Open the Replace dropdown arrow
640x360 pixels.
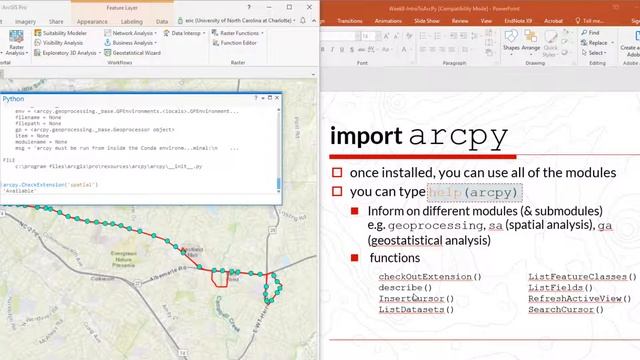coord(612,43)
